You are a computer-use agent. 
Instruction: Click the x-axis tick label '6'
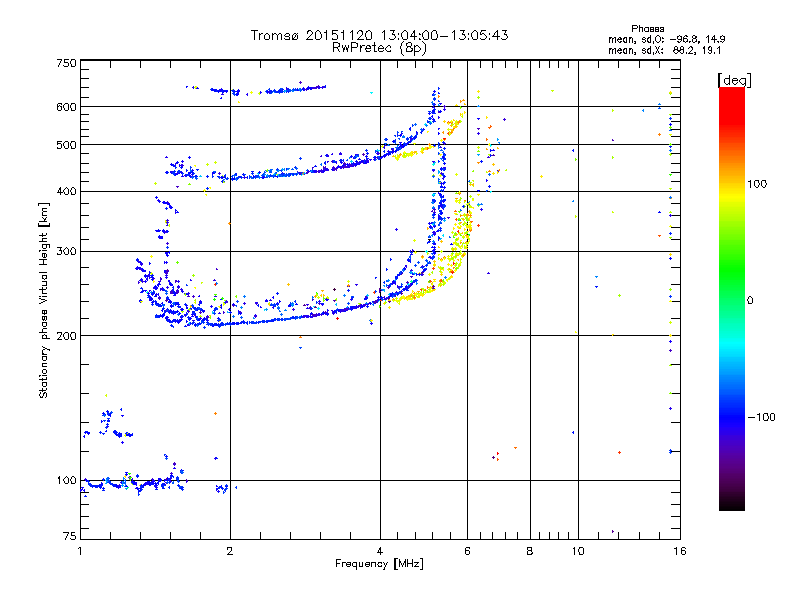(467, 551)
